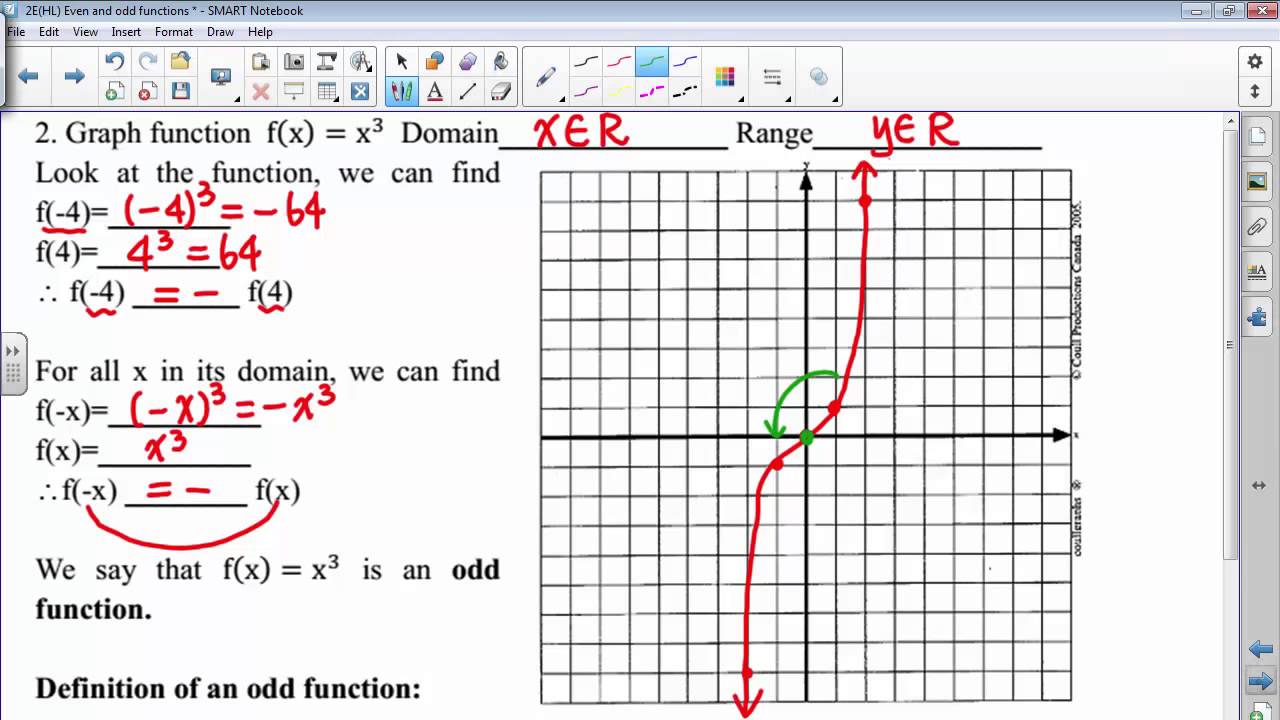Delete the current page
1280x720 pixels.
(147, 92)
